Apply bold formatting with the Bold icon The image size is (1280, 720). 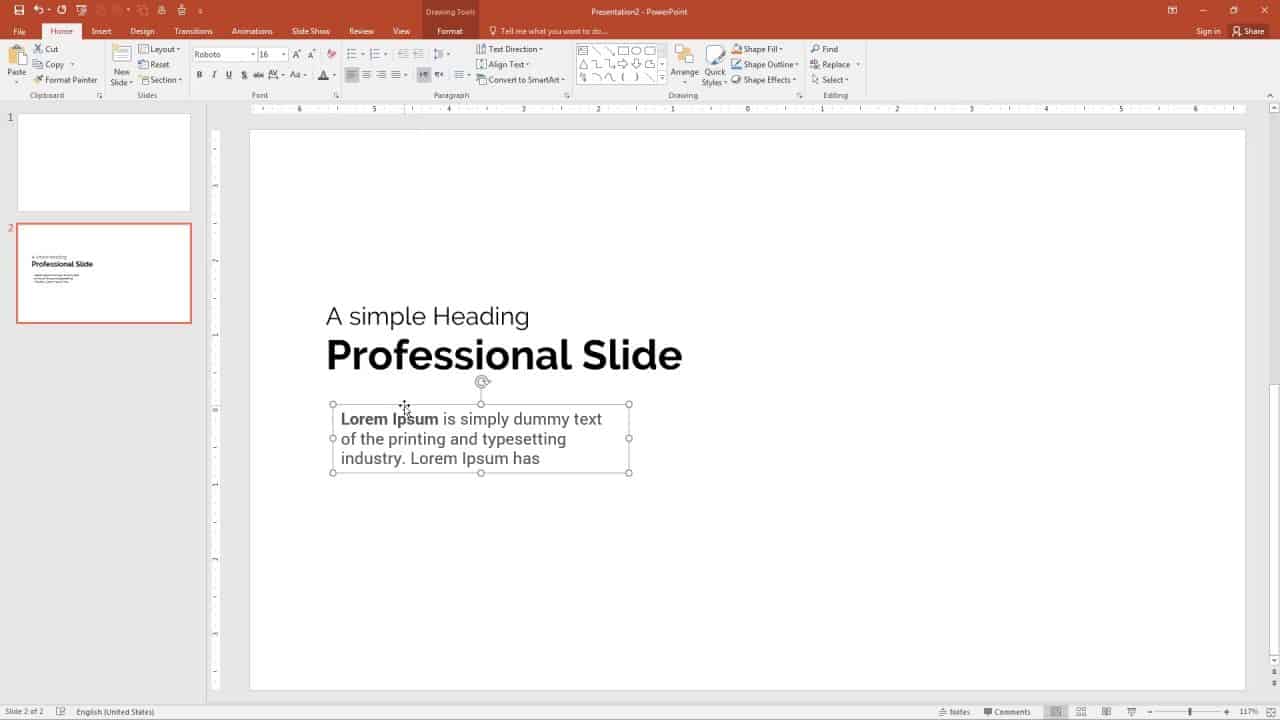(x=199, y=74)
